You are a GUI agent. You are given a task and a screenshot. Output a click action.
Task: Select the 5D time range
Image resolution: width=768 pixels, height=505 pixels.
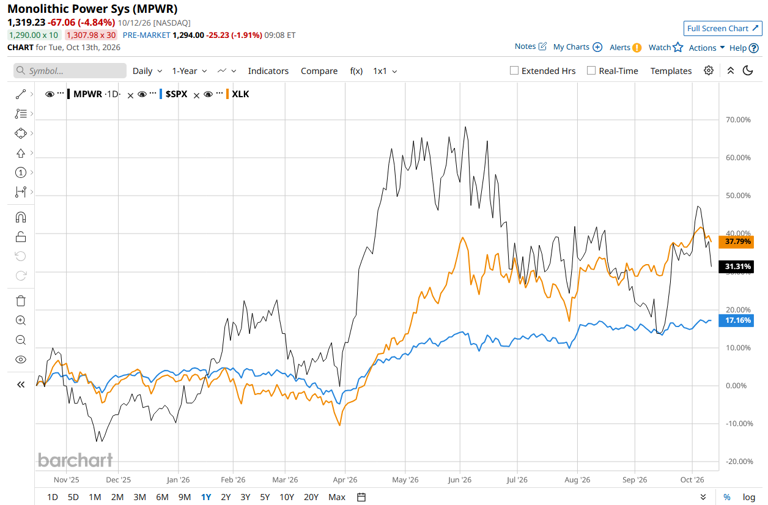click(73, 497)
